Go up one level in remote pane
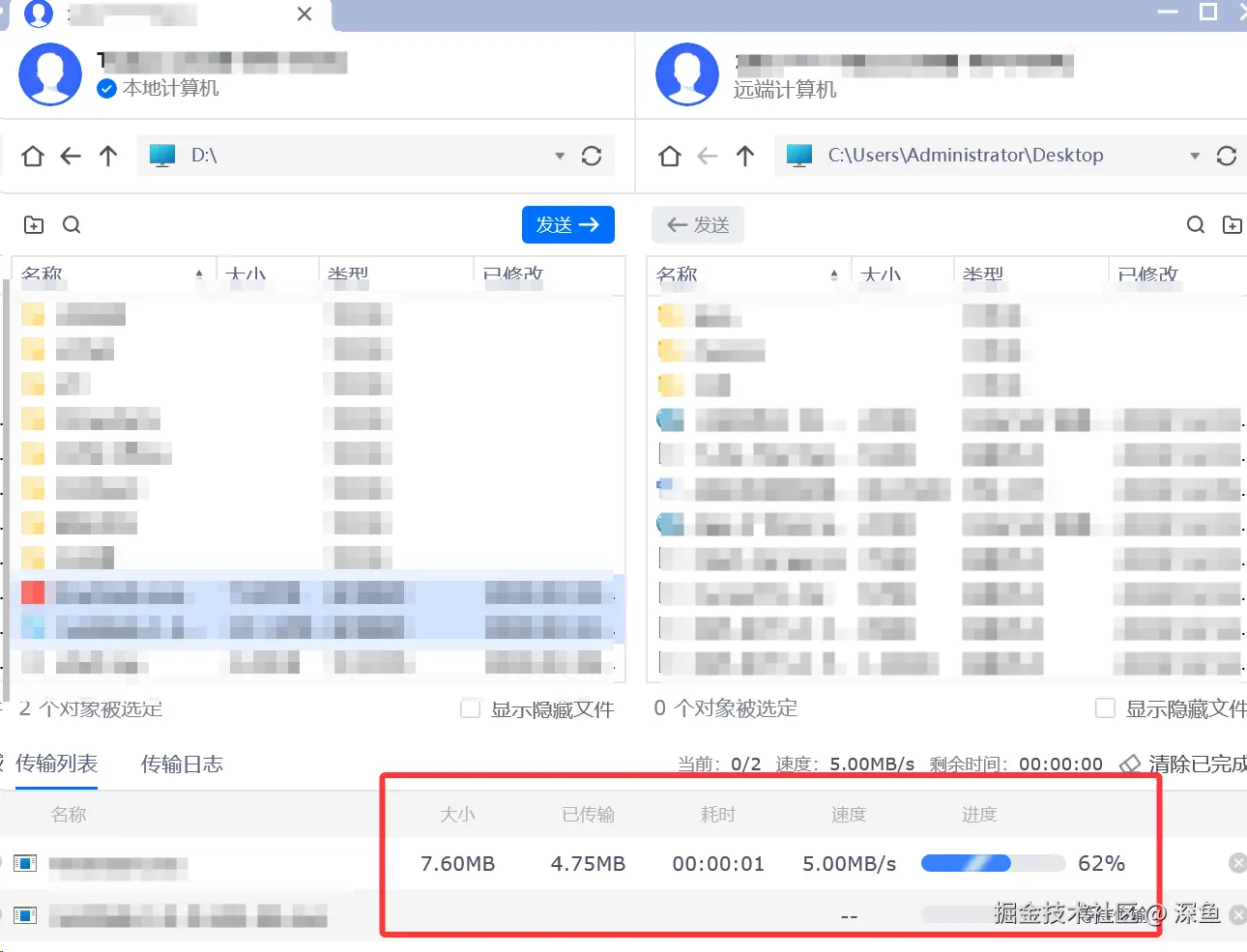This screenshot has height=952, width=1247. [x=745, y=156]
